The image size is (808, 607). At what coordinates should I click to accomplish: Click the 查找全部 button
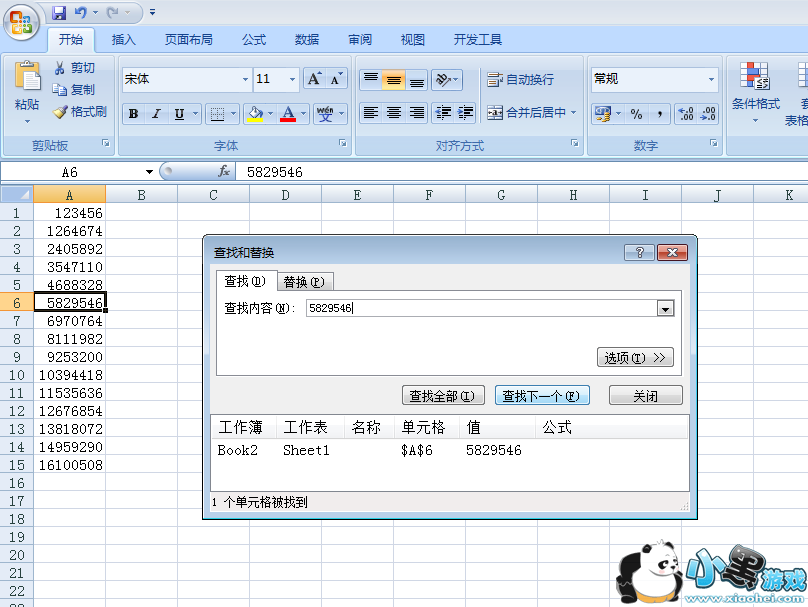pyautogui.click(x=443, y=396)
